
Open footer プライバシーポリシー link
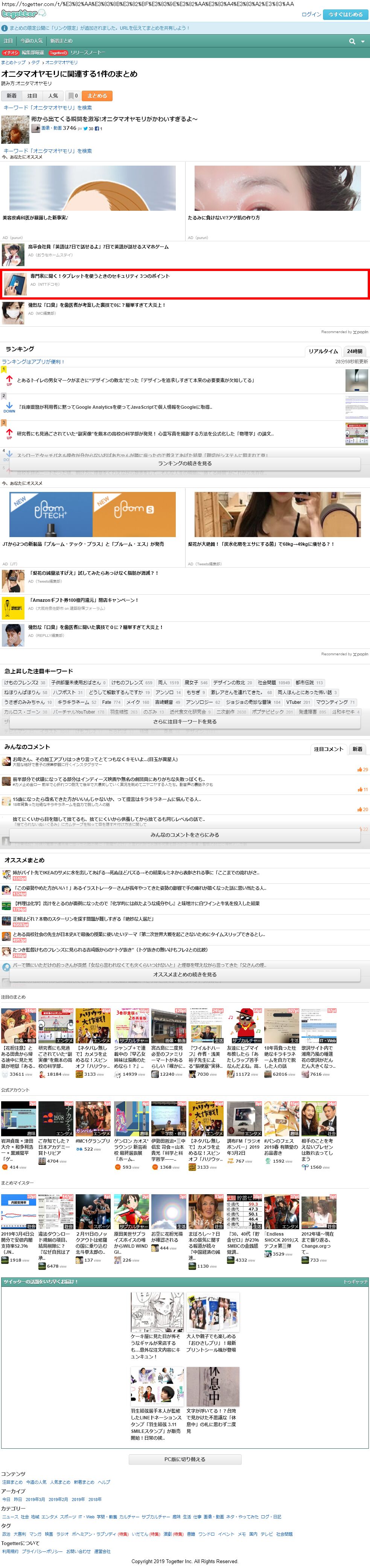(x=42, y=1551)
